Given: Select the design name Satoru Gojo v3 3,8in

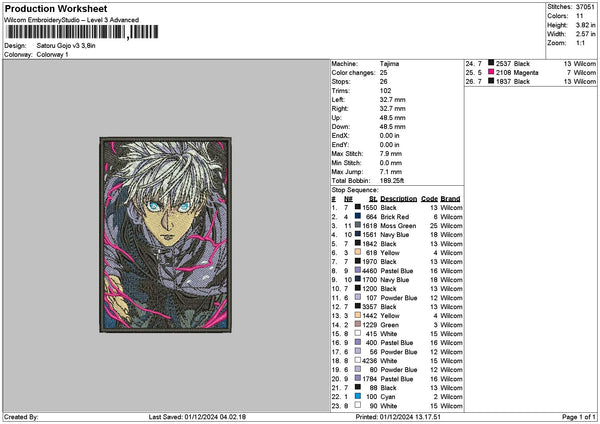Looking at the screenshot, I should [x=66, y=46].
